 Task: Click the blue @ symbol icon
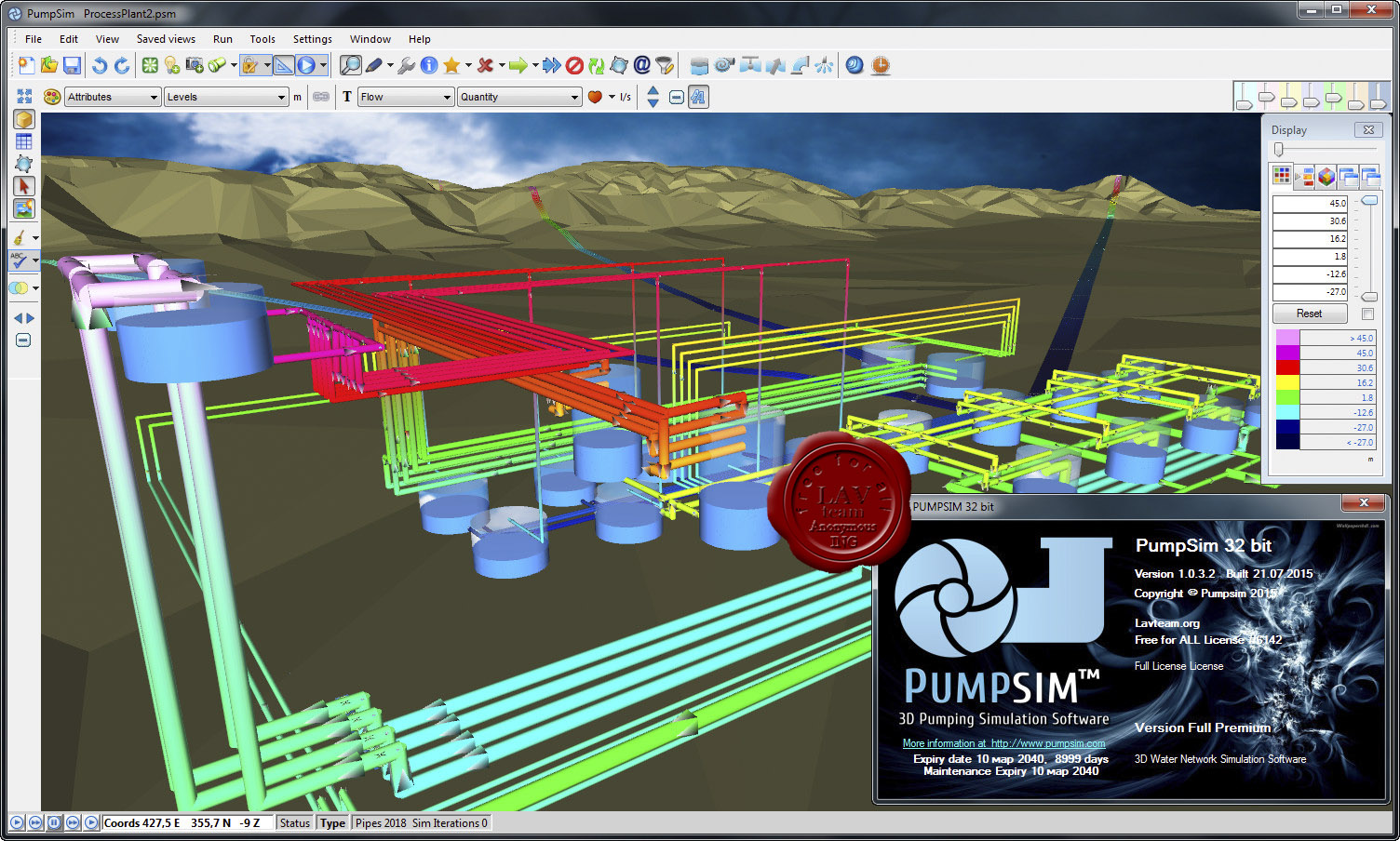pos(641,65)
